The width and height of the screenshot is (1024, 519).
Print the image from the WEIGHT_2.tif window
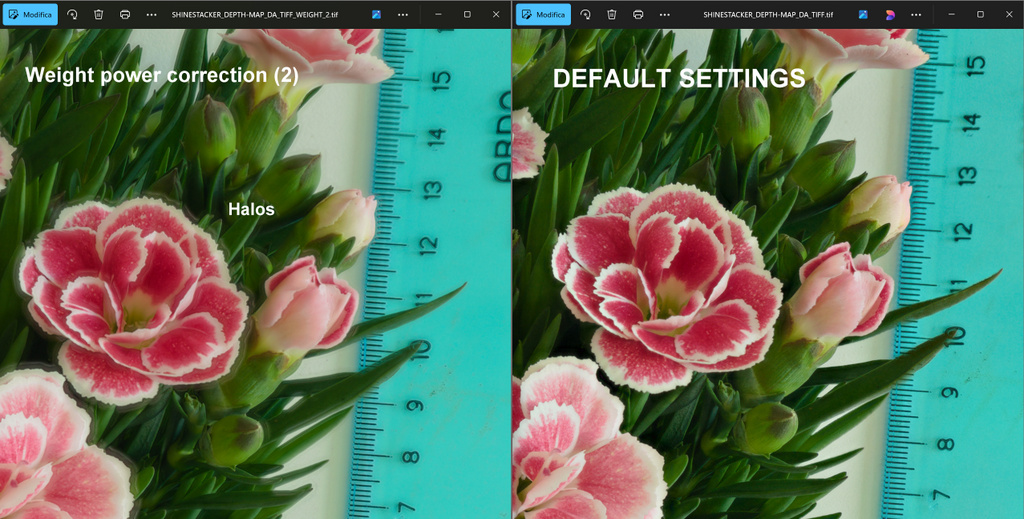tap(125, 14)
